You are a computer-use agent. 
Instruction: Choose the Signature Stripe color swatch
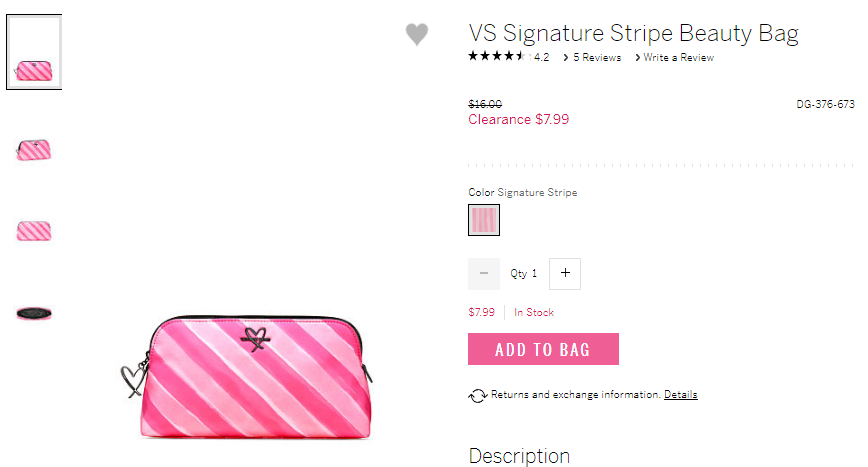click(x=484, y=220)
